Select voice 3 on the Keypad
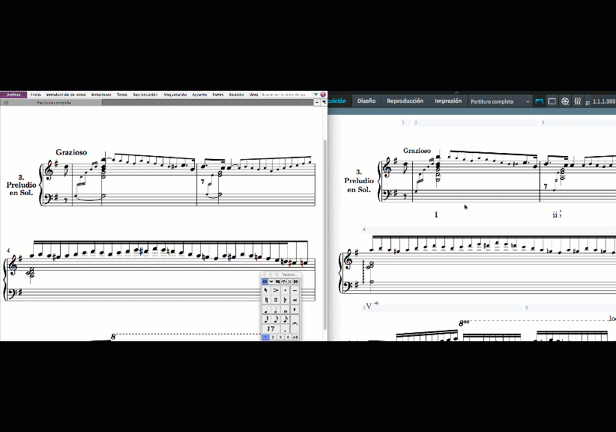616x432 pixels. (x=280, y=337)
